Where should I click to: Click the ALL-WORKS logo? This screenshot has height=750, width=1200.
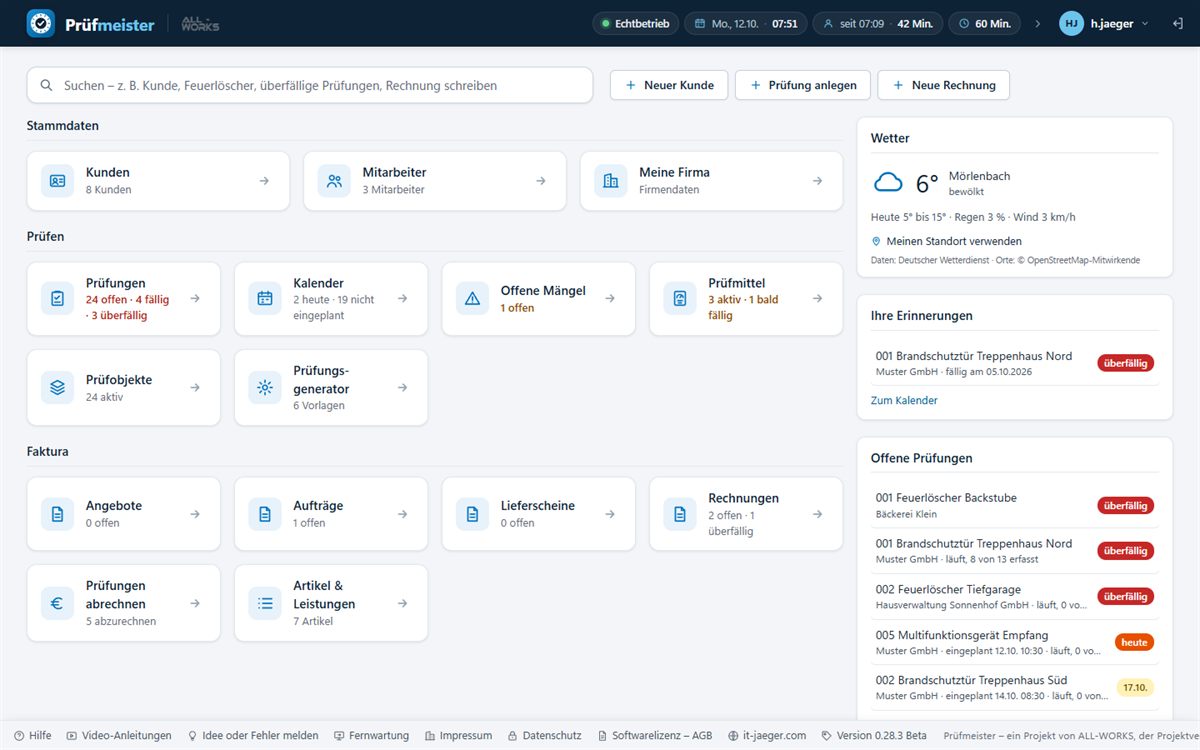tap(200, 23)
